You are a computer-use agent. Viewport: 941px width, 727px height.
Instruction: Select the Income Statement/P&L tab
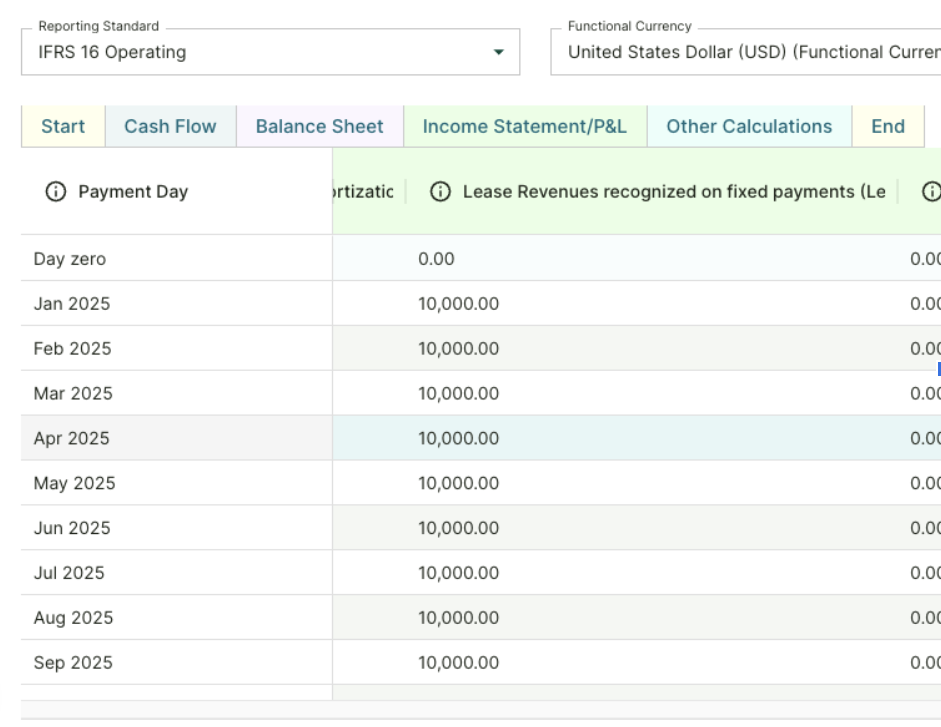click(525, 127)
